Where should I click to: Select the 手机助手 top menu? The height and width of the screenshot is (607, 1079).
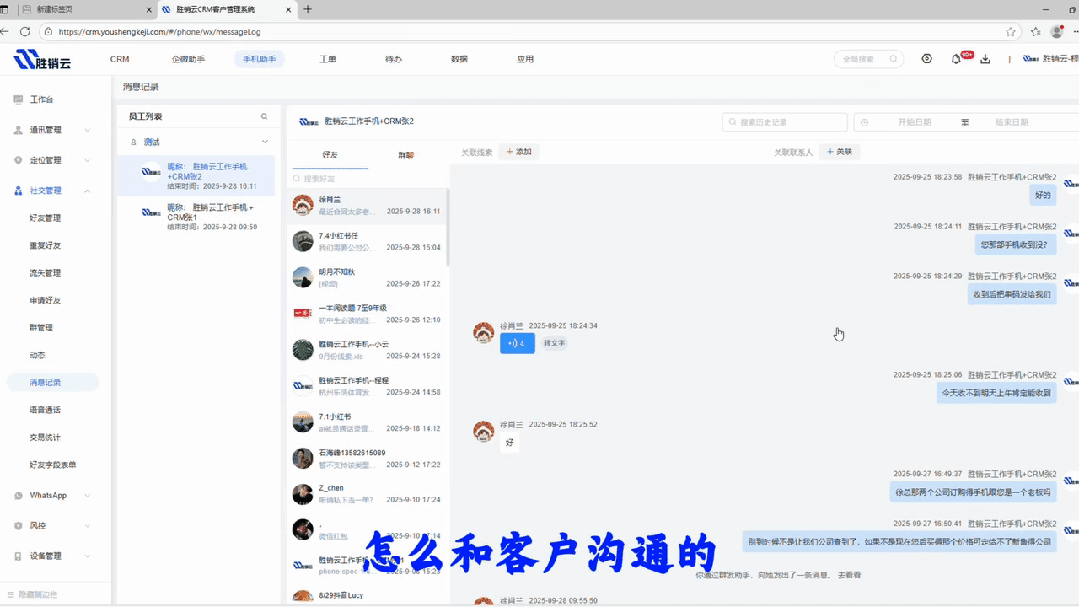click(259, 59)
